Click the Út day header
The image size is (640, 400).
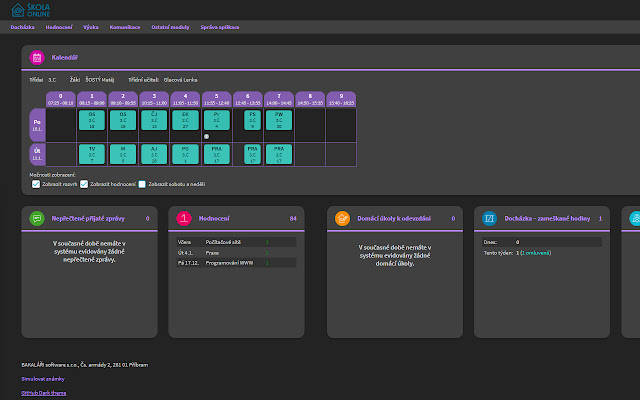tap(37, 154)
